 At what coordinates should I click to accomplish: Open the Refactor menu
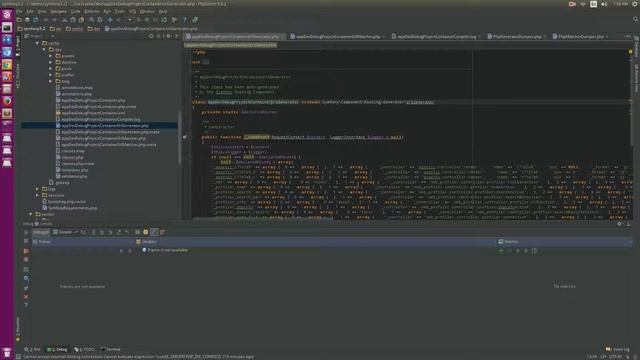pos(92,11)
